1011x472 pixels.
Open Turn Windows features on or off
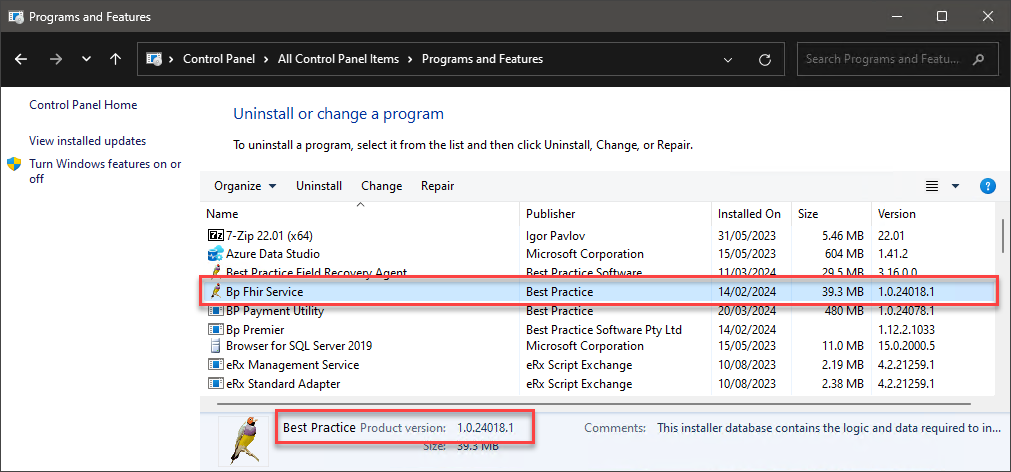(x=105, y=172)
